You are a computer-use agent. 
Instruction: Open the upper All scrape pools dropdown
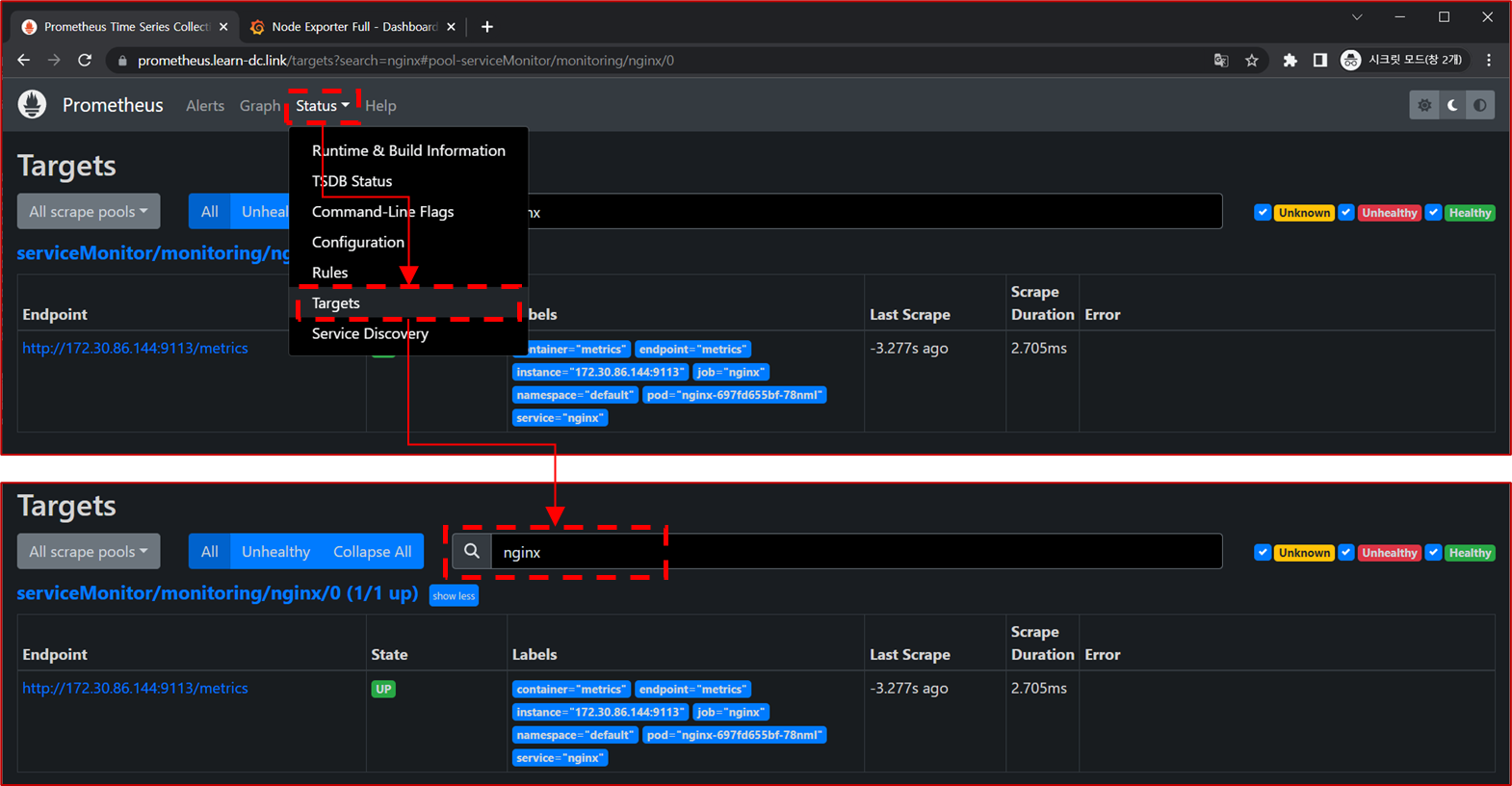(x=89, y=212)
